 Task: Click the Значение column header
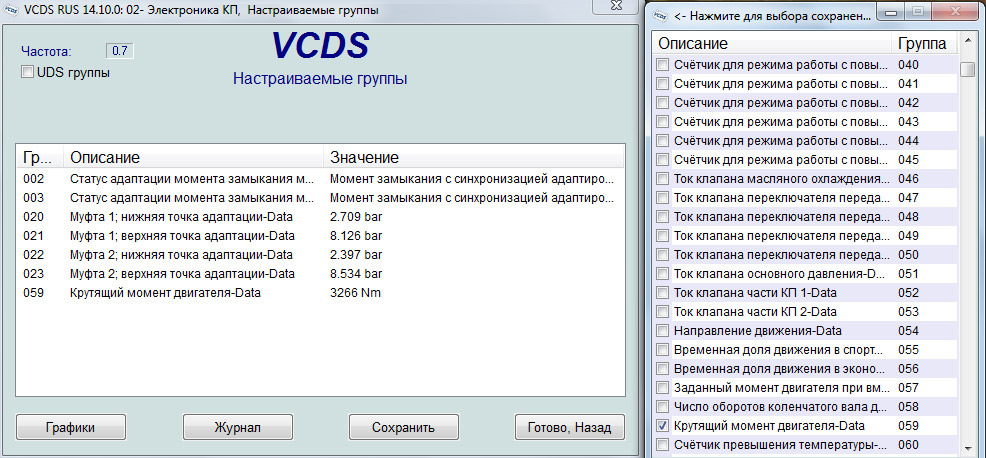click(x=474, y=157)
